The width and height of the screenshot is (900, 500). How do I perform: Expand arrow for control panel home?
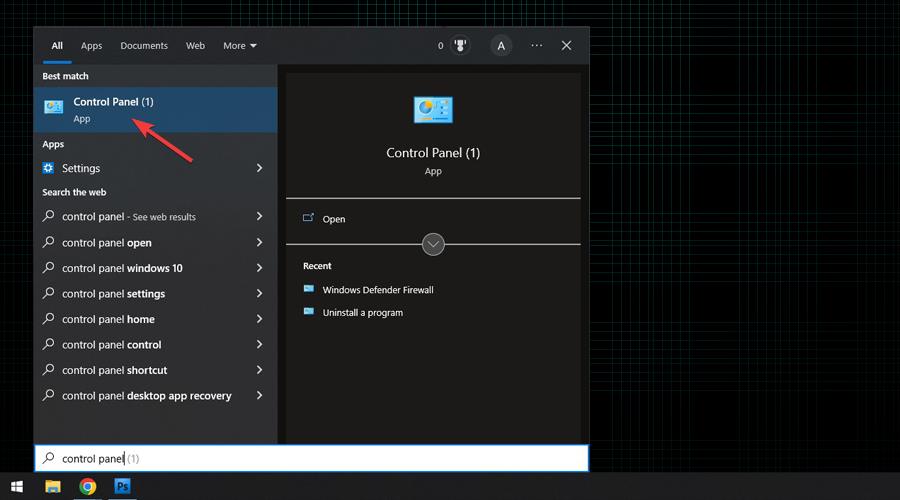pyautogui.click(x=259, y=319)
